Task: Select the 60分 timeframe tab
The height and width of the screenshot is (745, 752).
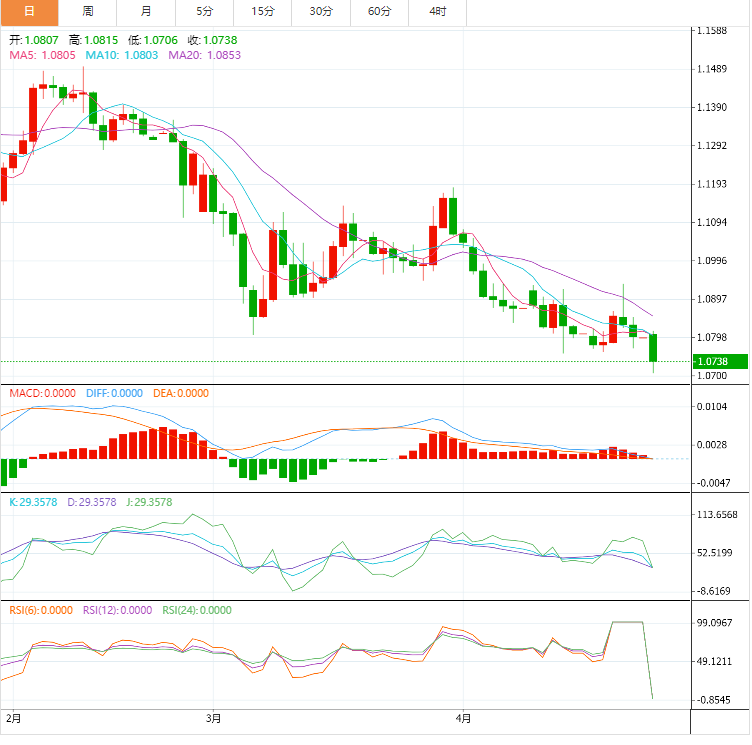Action: 379,12
